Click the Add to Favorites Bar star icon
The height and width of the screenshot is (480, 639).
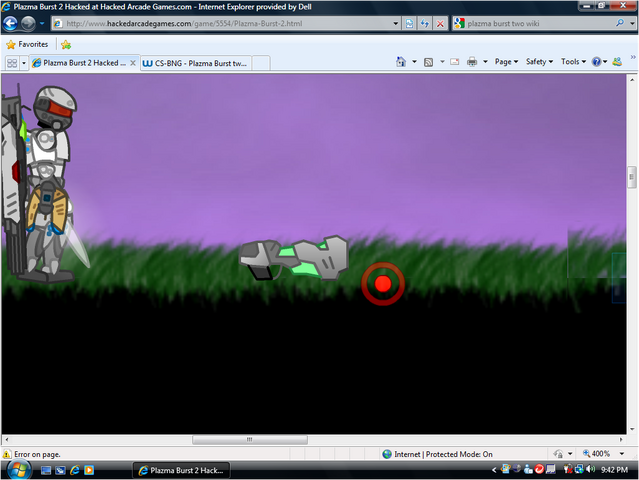(x=66, y=44)
